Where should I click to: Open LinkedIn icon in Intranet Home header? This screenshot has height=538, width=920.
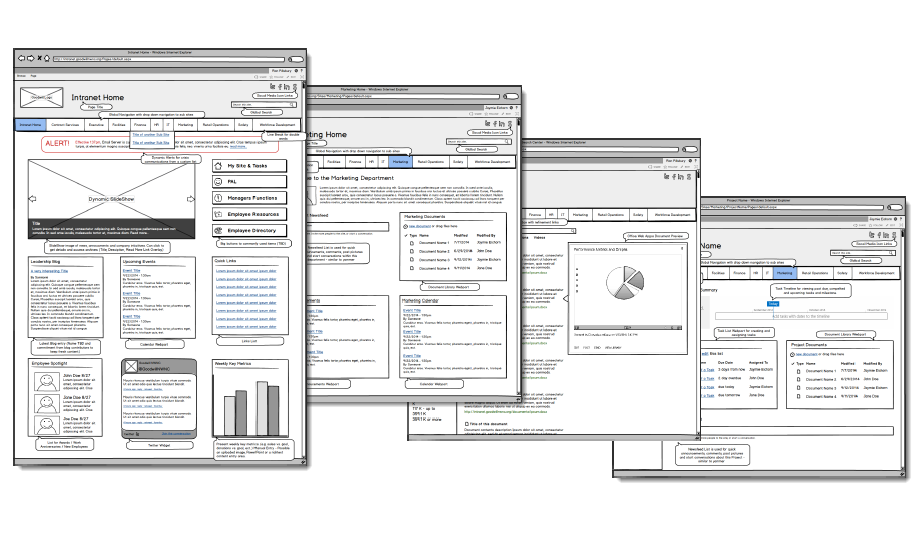(x=287, y=87)
